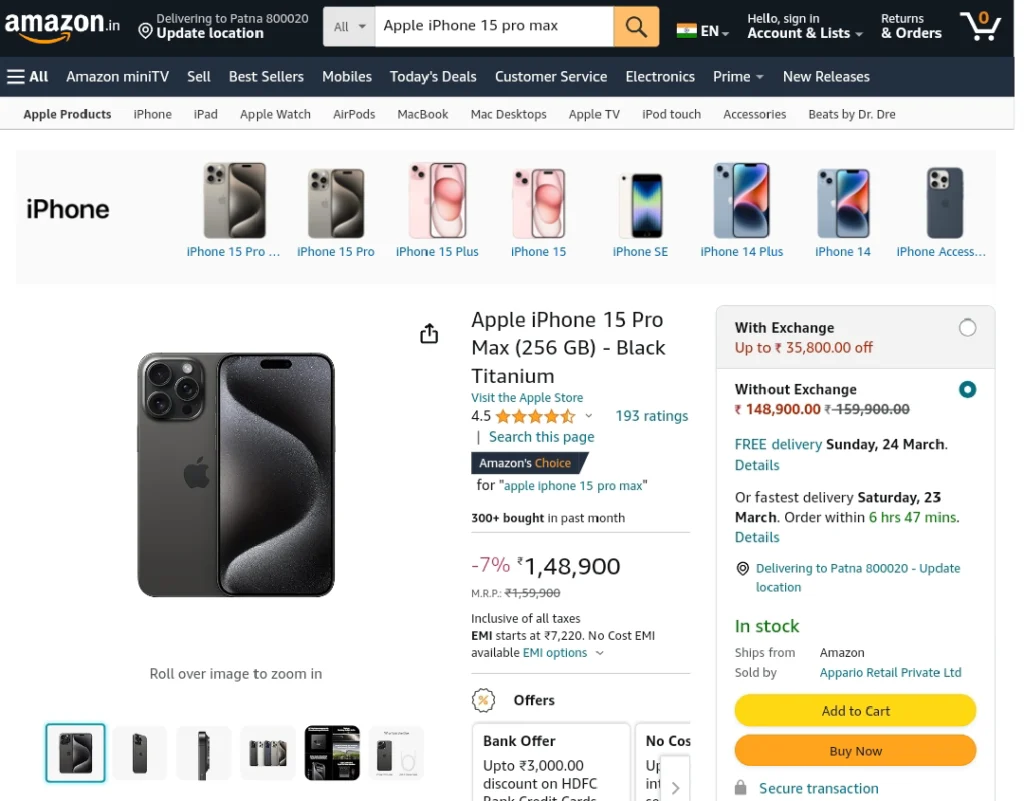Click the orange search magnifier button

tap(635, 27)
